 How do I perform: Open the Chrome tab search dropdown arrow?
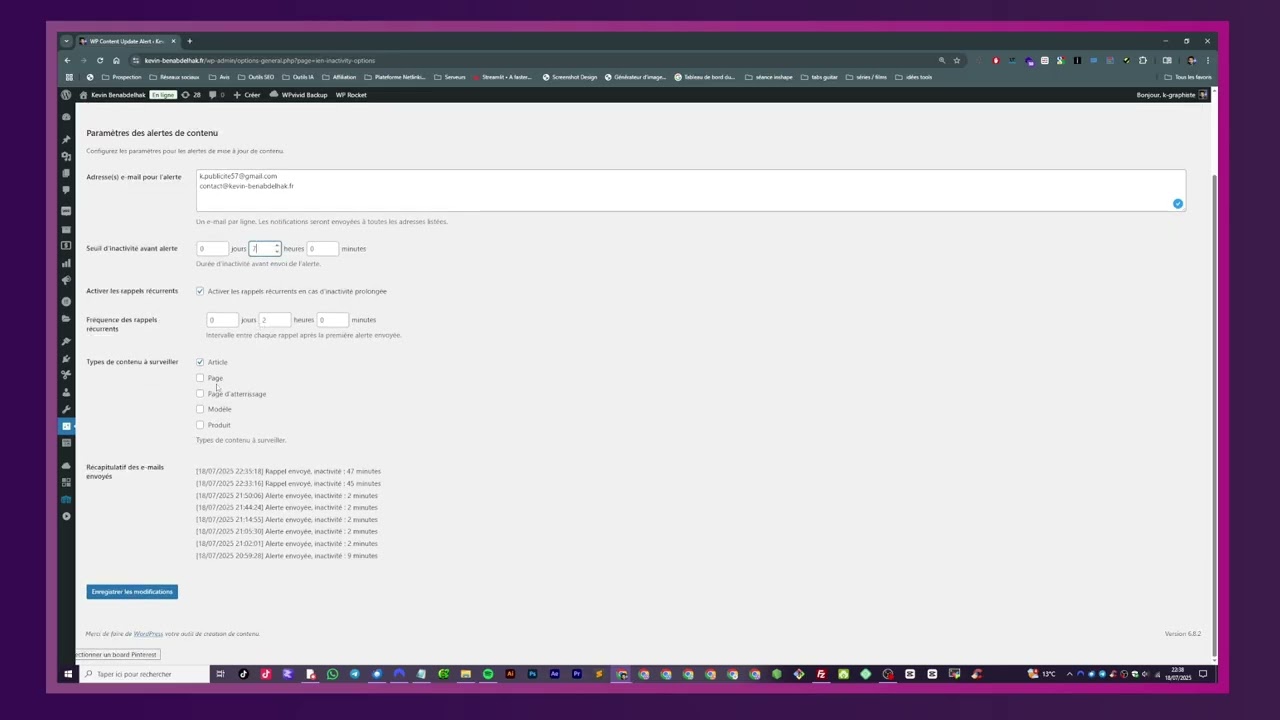[67, 41]
